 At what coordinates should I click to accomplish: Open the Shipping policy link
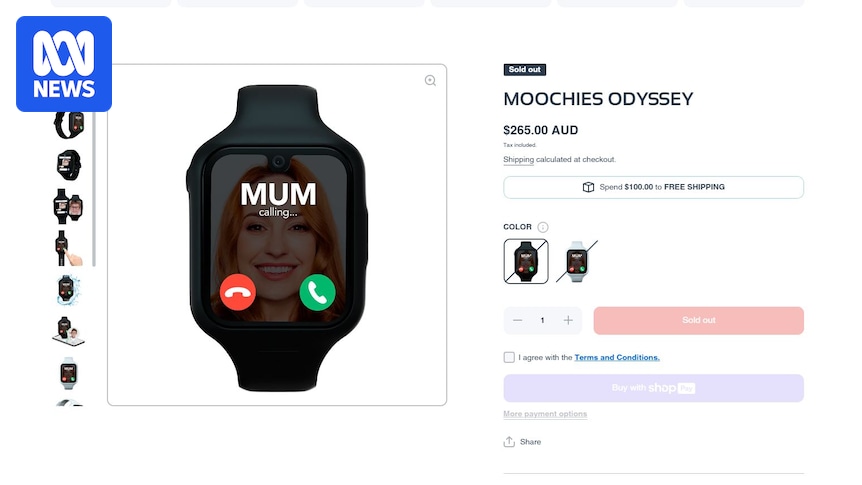(518, 159)
